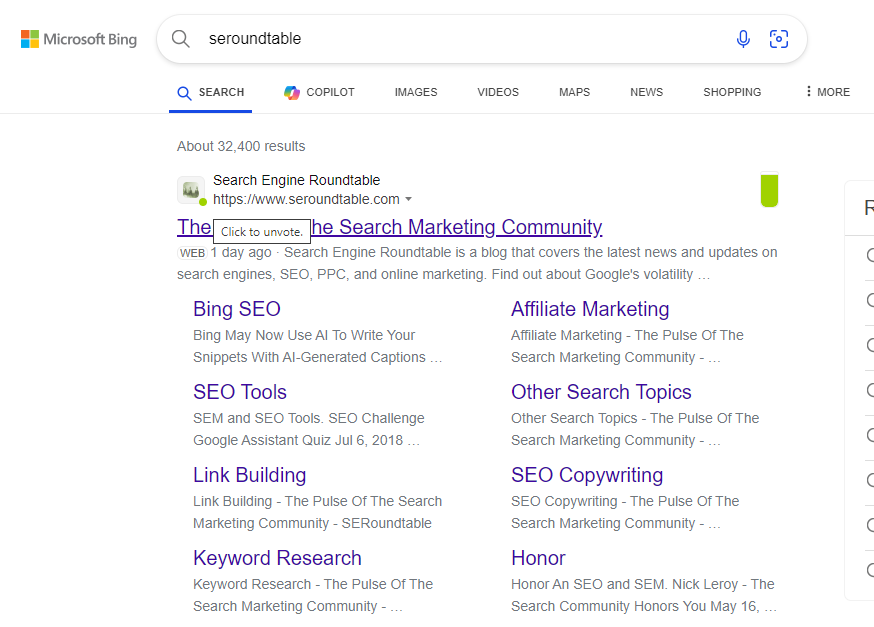Switch to the Images tab
Screen dimensions: 874x627
(416, 92)
